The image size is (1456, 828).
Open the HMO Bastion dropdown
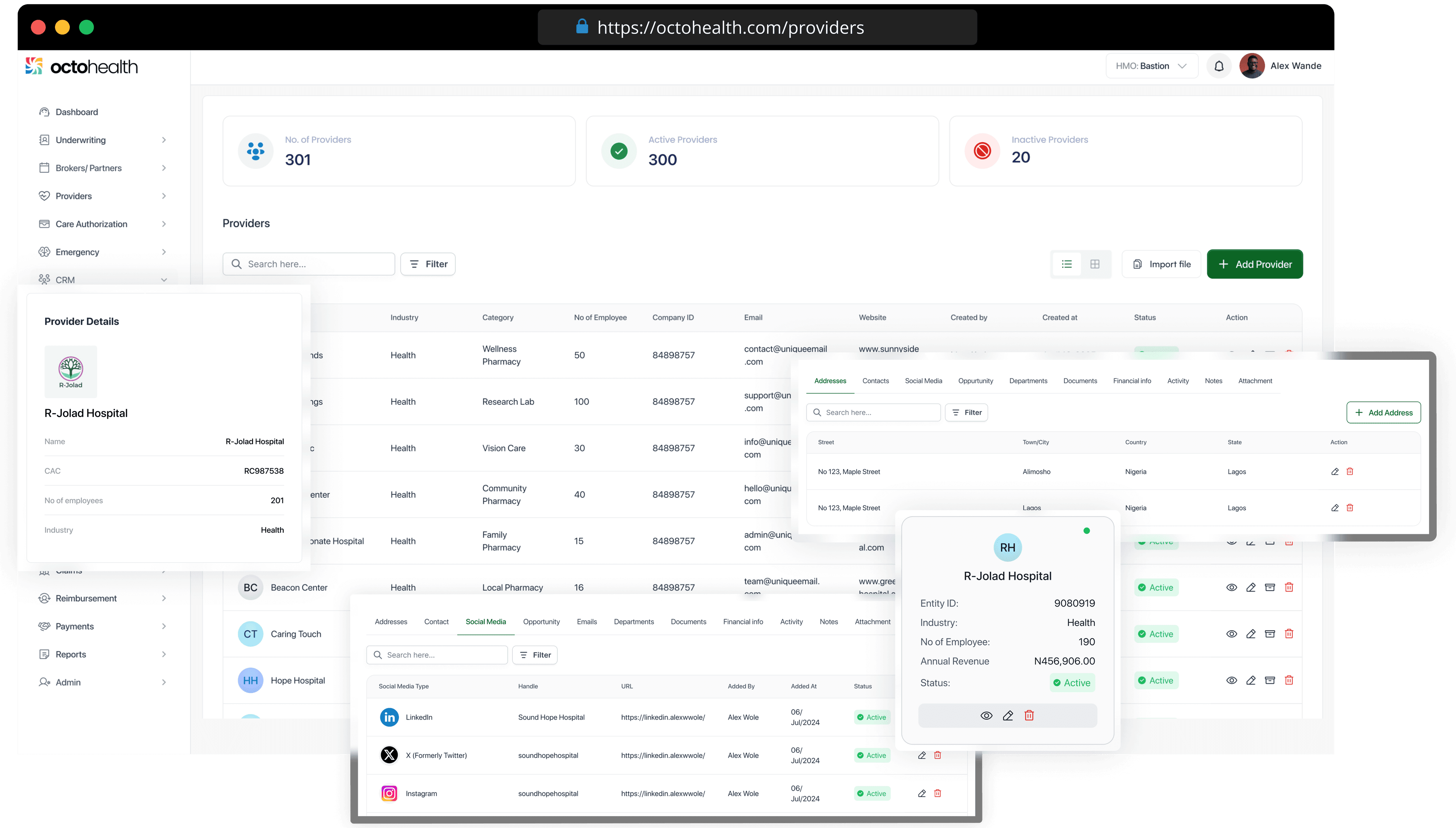(1151, 66)
